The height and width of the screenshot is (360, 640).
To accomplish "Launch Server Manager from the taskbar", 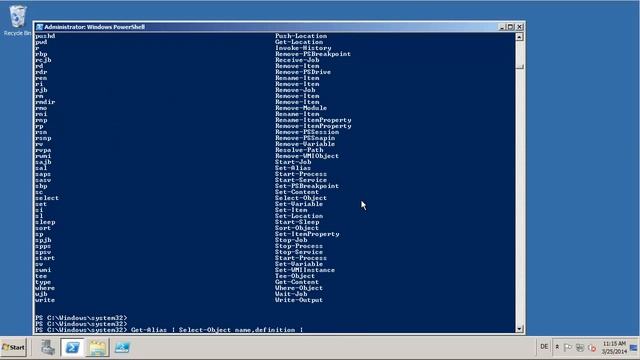I will pos(48,347).
